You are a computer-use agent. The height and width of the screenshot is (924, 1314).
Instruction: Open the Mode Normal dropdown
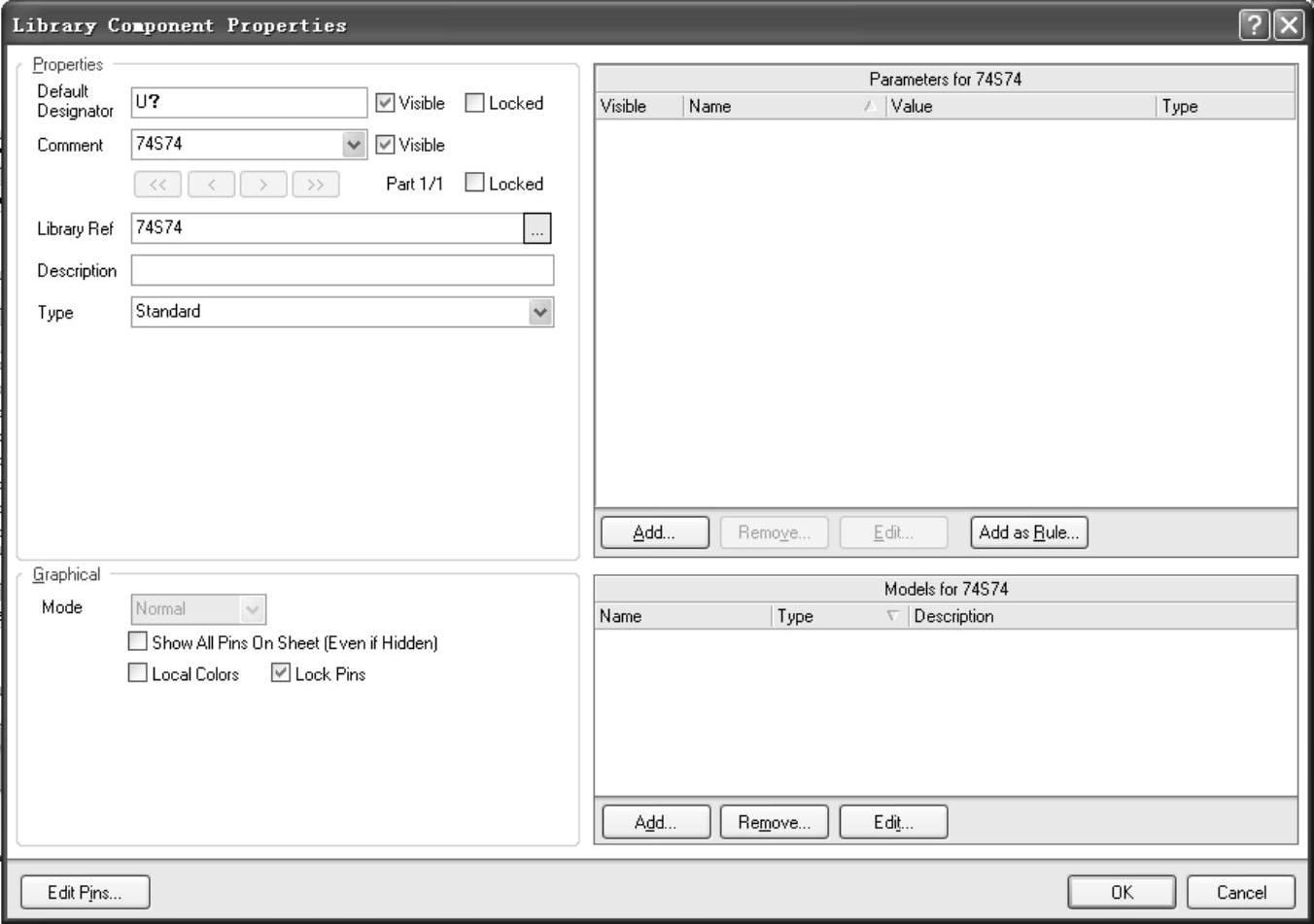point(253,609)
